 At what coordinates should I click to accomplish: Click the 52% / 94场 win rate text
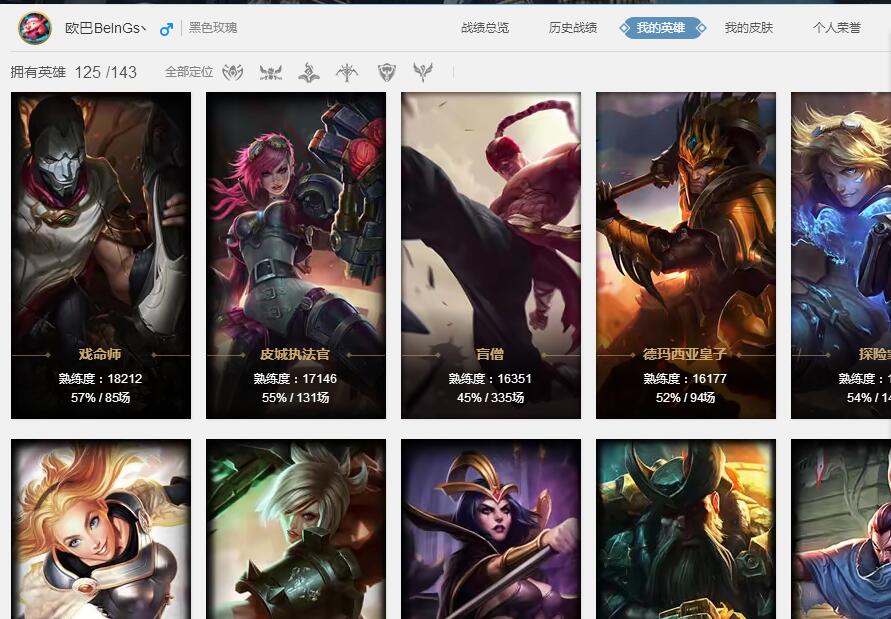coord(685,398)
